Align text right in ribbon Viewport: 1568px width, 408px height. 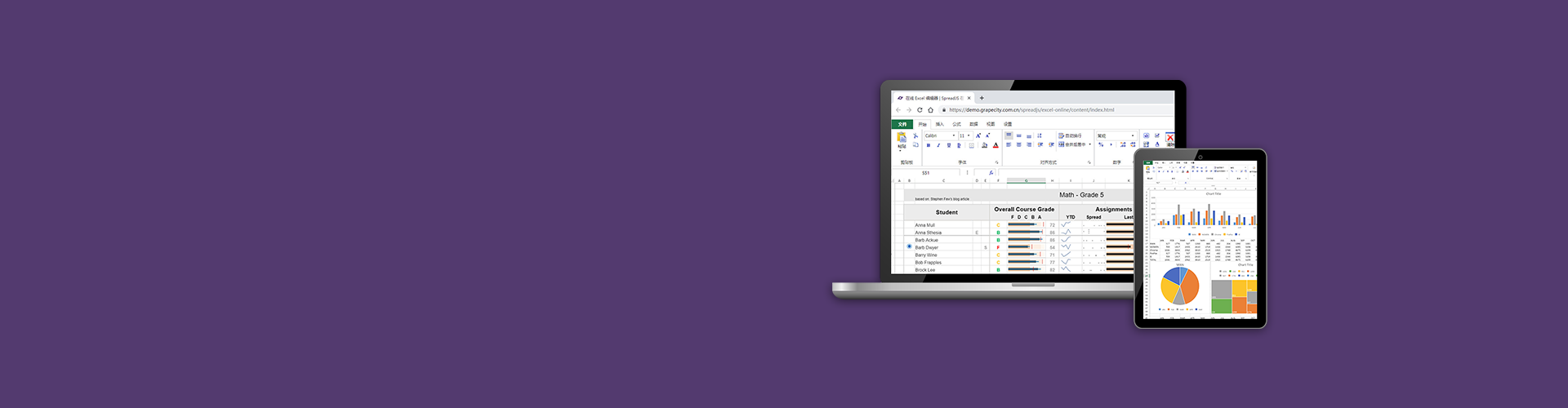click(x=1029, y=144)
